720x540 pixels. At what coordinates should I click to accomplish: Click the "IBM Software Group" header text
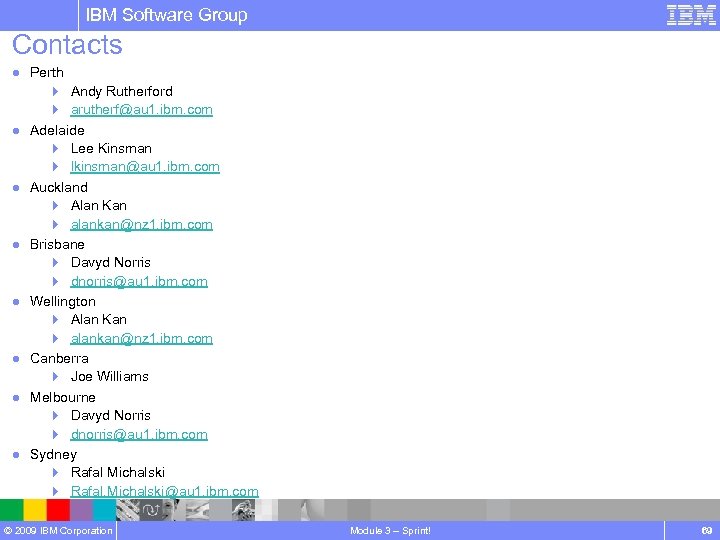(x=166, y=15)
